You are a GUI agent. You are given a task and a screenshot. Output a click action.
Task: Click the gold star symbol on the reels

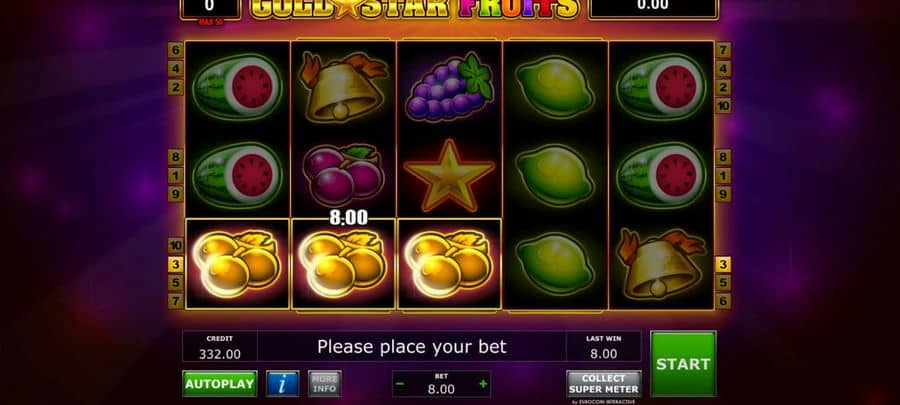click(x=449, y=175)
